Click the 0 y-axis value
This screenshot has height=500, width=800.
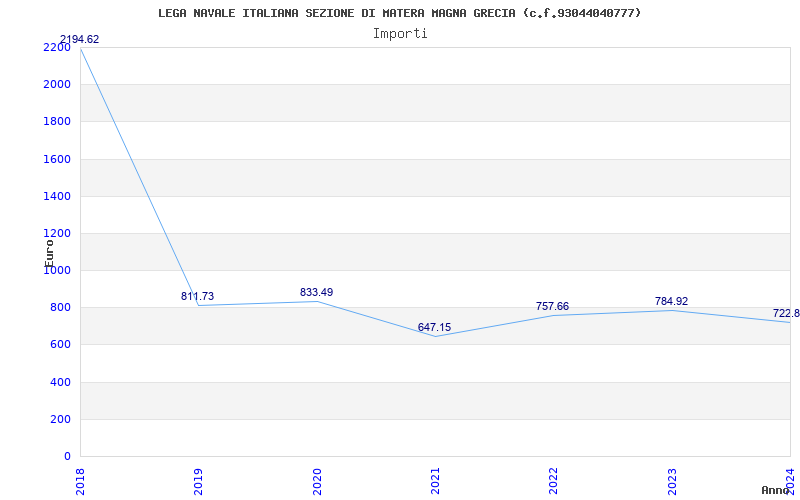click(x=67, y=456)
